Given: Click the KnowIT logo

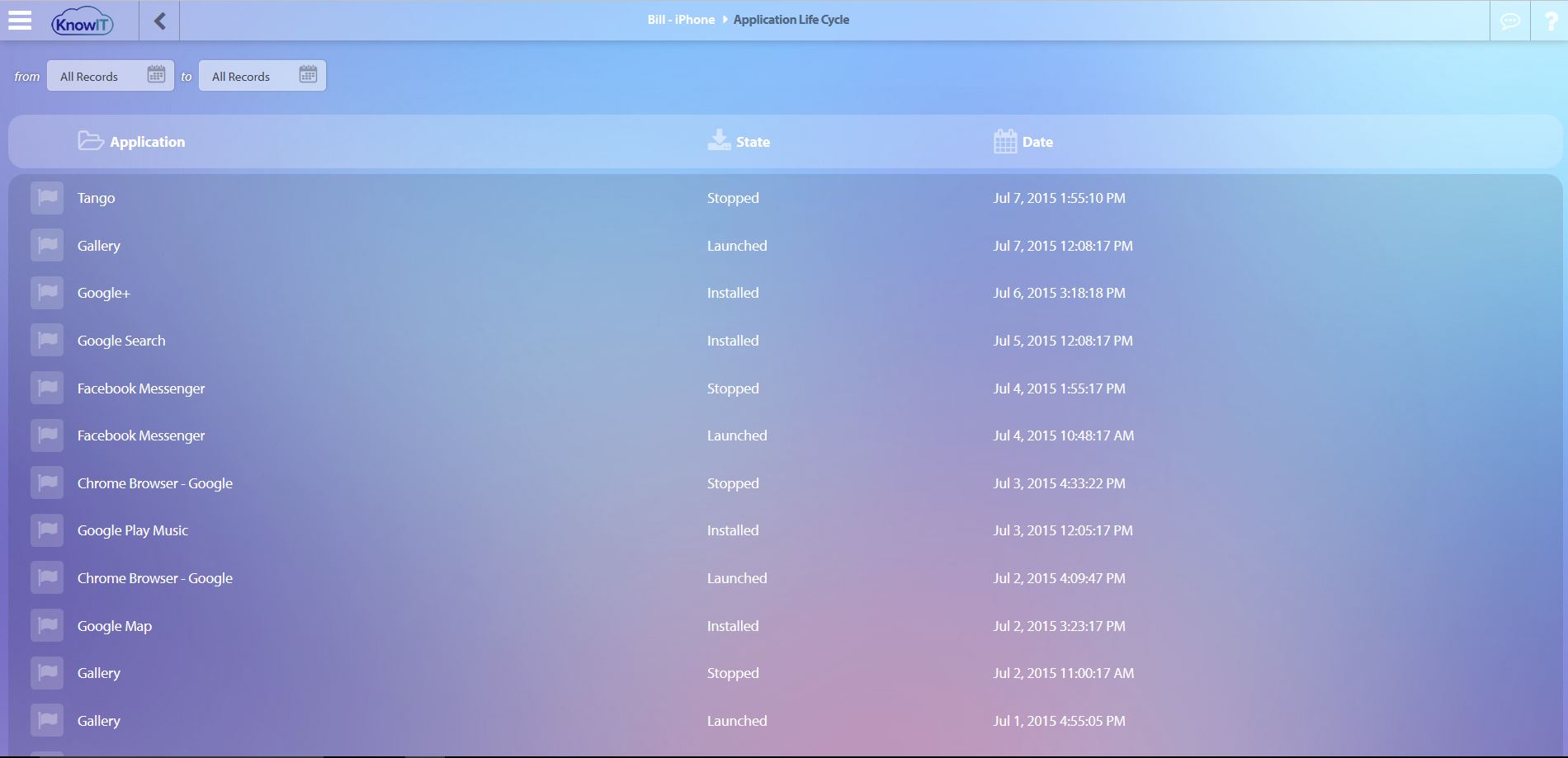Looking at the screenshot, I should click(83, 22).
